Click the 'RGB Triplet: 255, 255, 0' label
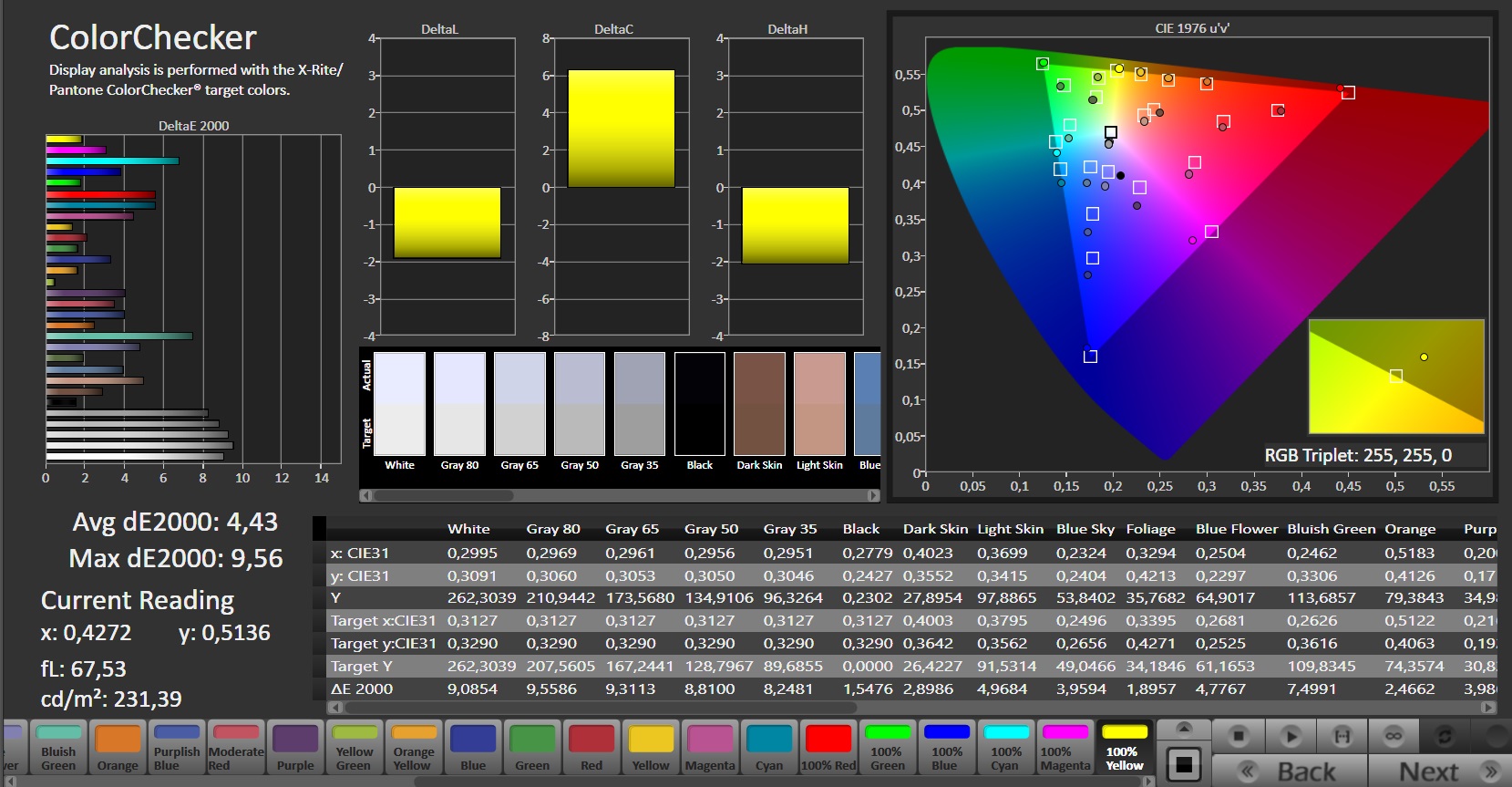This screenshot has height=787, width=1512. tap(1358, 455)
